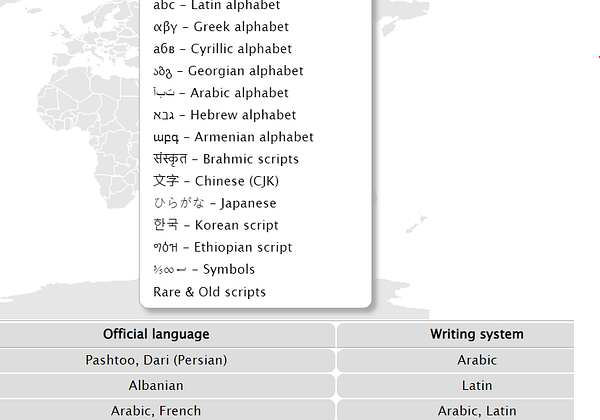Click the Arabic, French table cell
Image resolution: width=600 pixels, height=420 pixels.
click(x=156, y=410)
